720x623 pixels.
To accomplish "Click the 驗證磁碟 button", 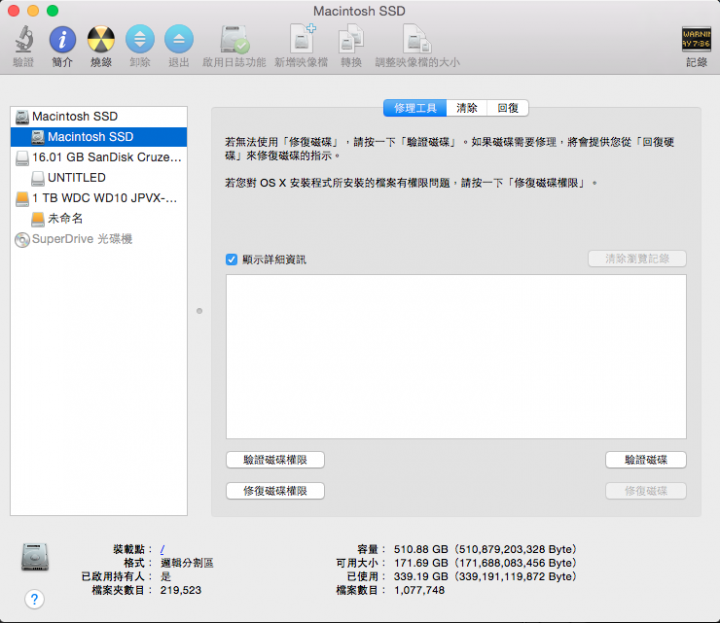I will pos(645,460).
